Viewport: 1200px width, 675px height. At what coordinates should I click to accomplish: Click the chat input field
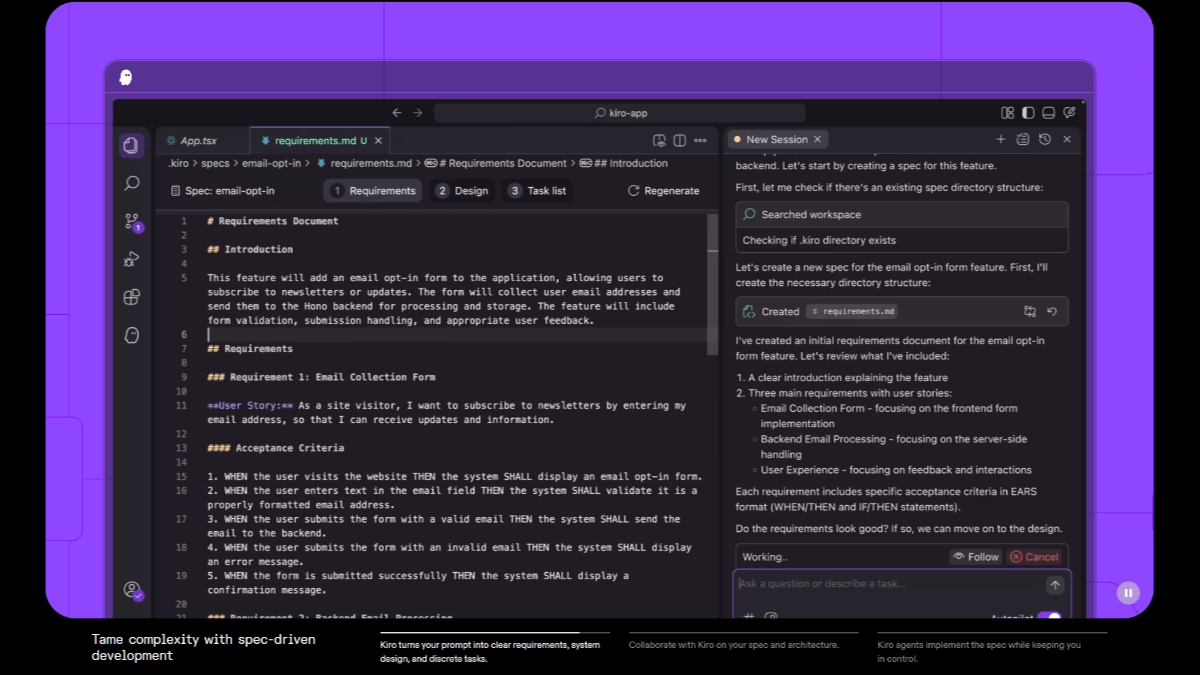click(x=890, y=584)
